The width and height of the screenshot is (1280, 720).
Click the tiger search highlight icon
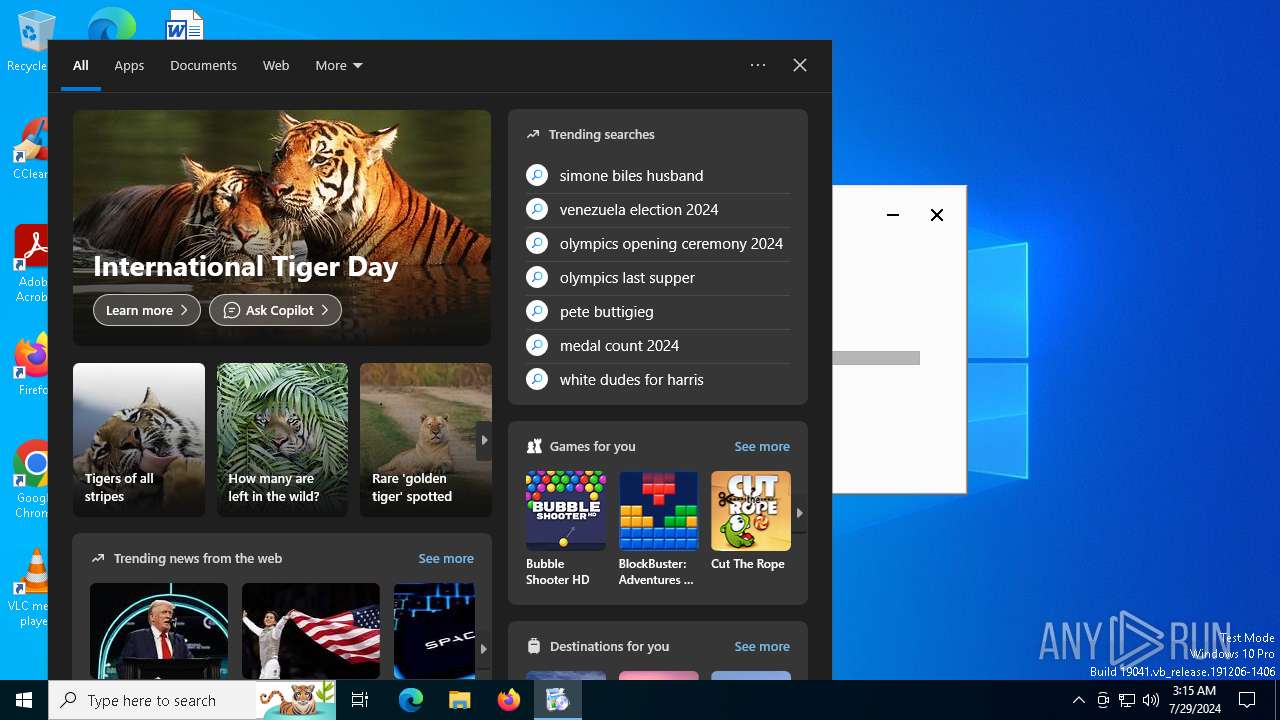(x=297, y=700)
